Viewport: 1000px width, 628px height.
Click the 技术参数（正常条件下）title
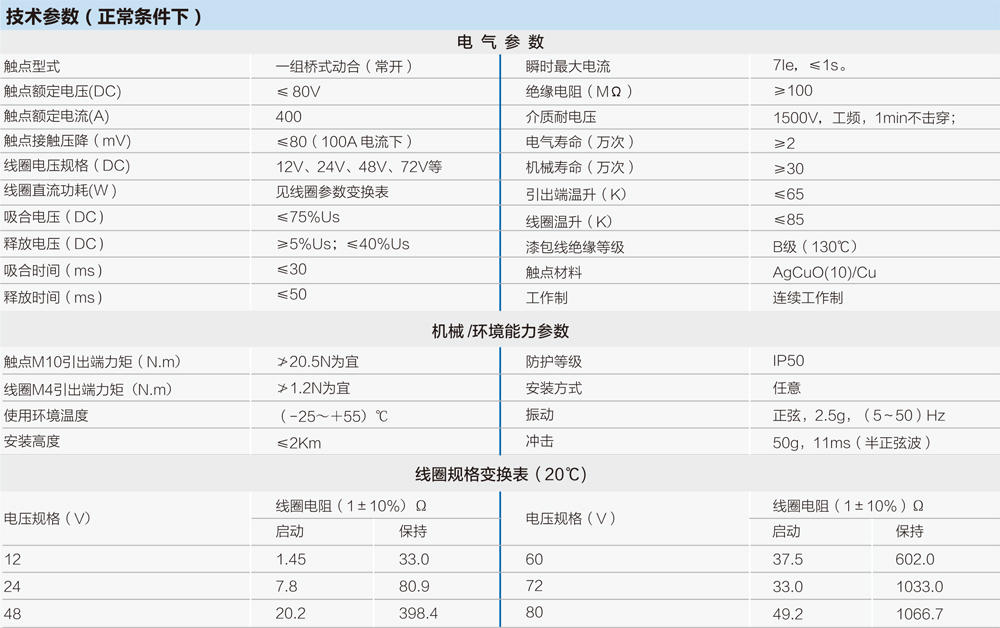(105, 16)
